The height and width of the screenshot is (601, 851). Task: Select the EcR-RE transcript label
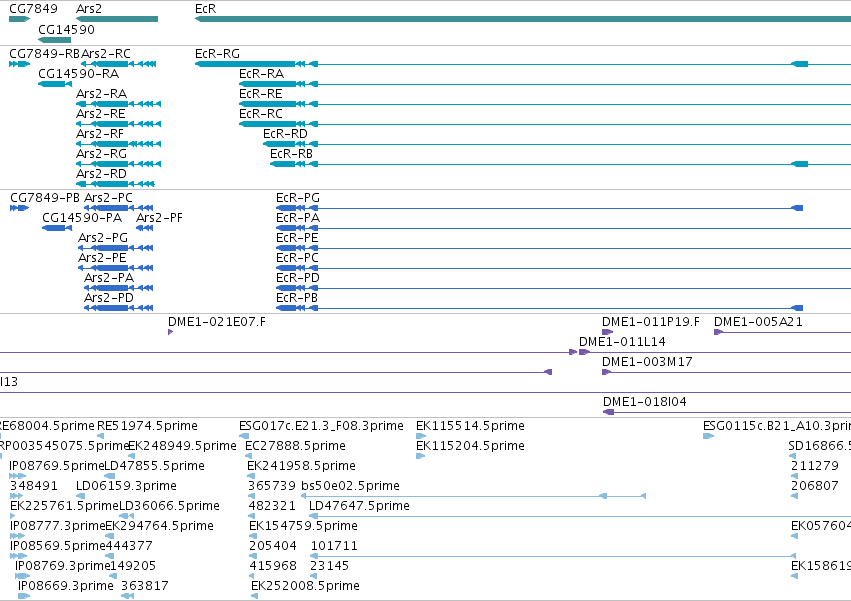coord(261,94)
